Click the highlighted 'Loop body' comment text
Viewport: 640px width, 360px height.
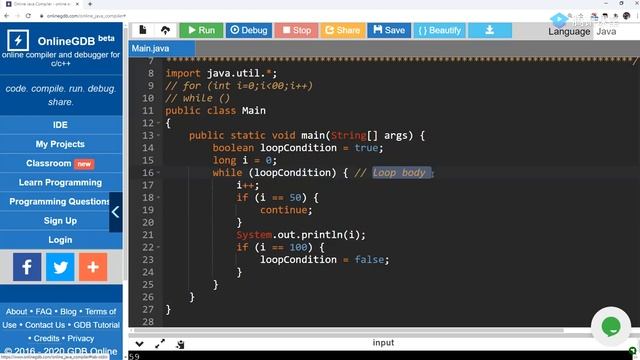coord(399,173)
